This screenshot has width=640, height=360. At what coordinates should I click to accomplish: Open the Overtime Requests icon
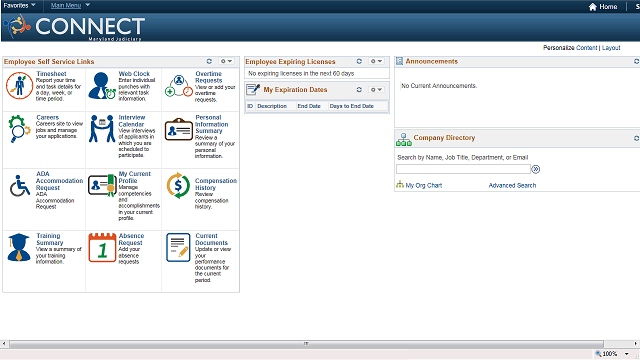coord(179,86)
